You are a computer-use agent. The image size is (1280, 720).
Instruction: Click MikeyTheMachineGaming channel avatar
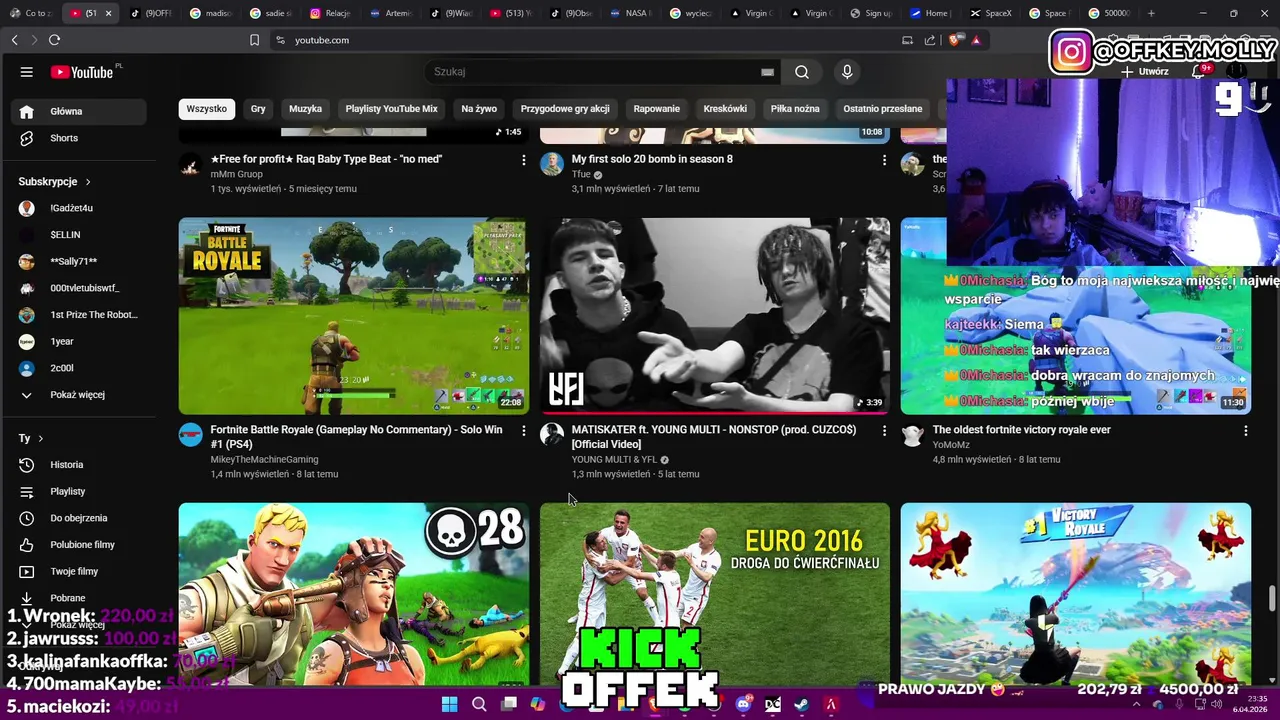(x=190, y=434)
